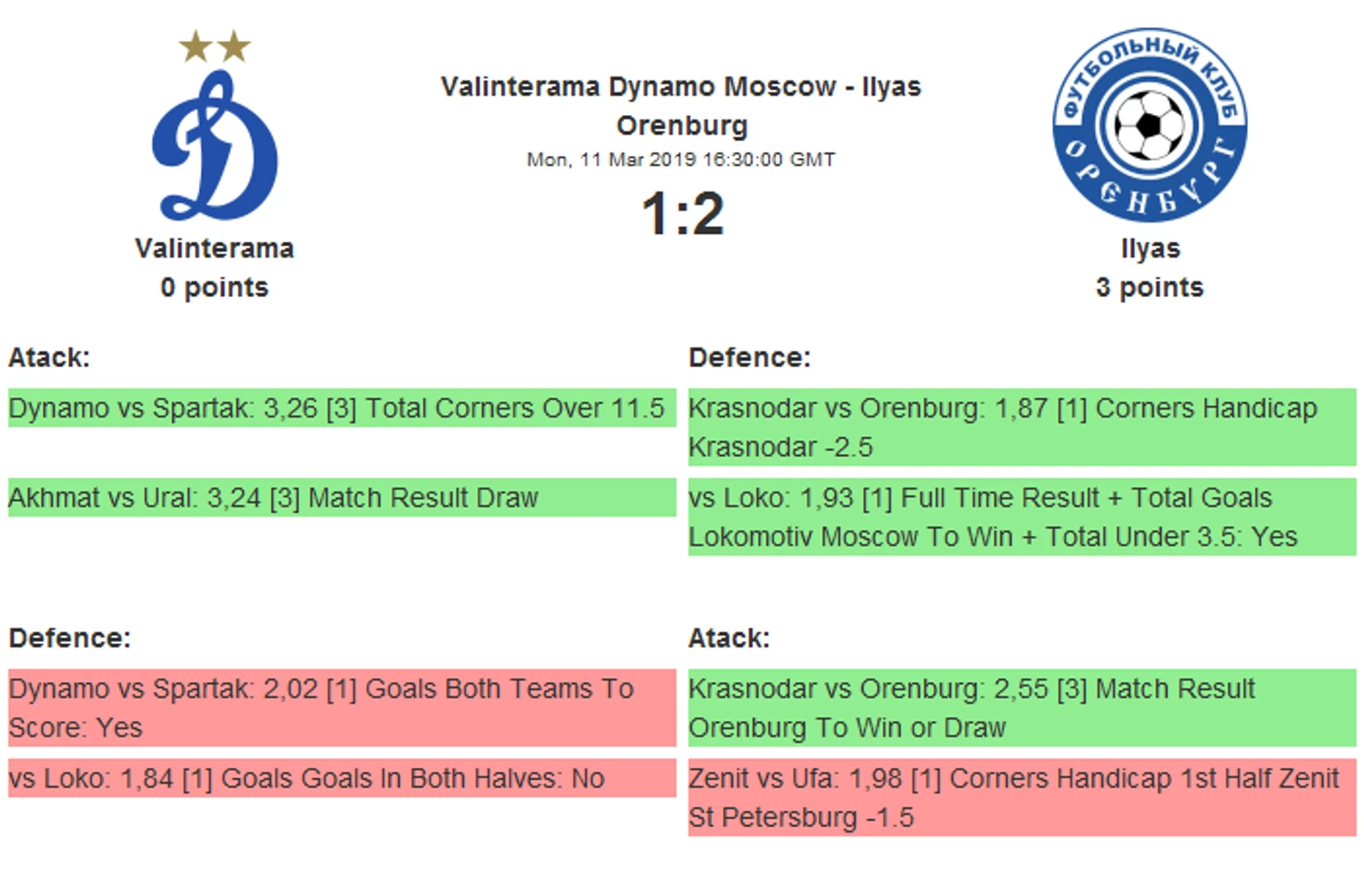Click the left Atack section header
This screenshot has height=896, width=1364.
[49, 358]
